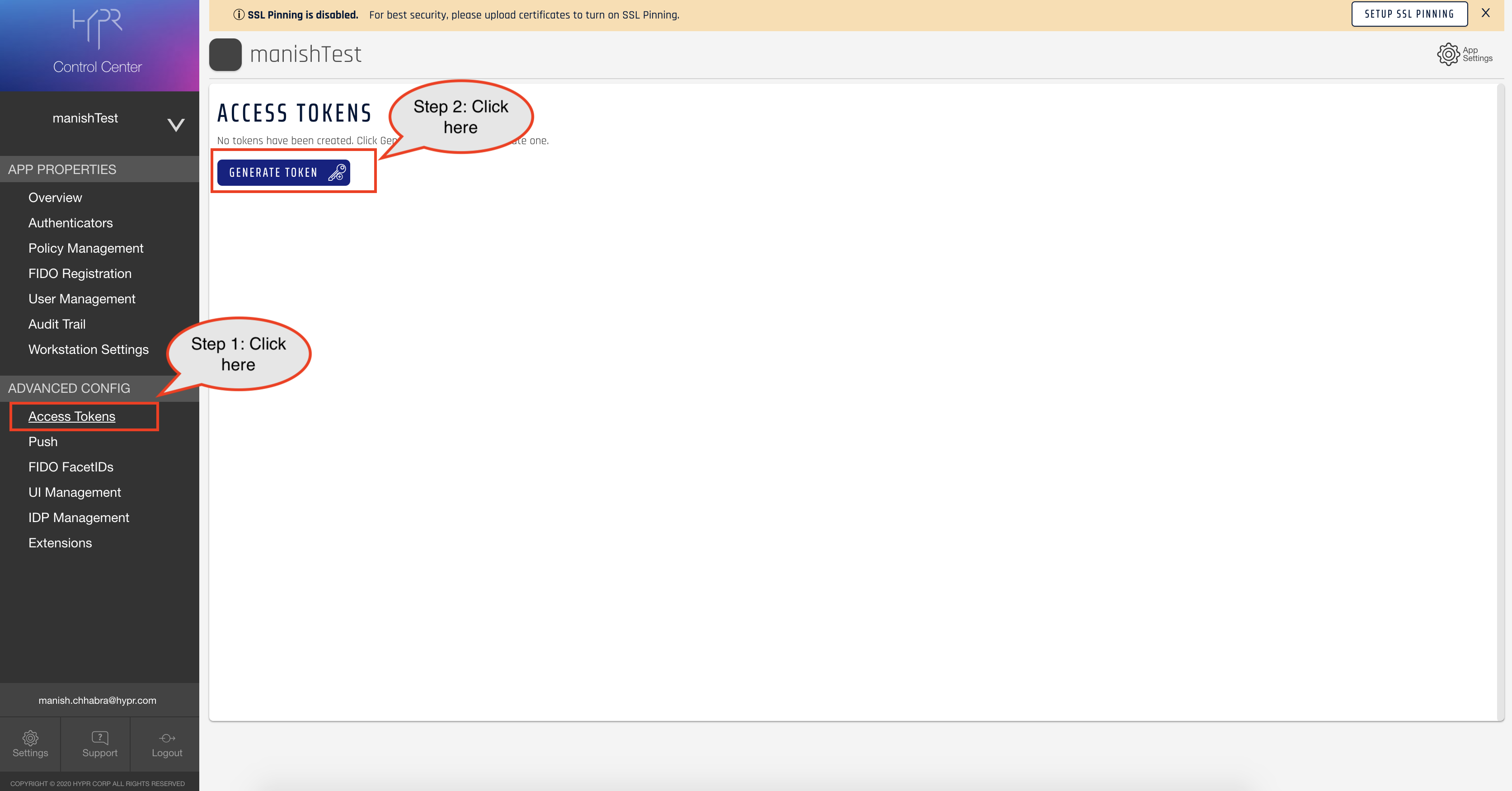Dismiss the SSL Pinning warning banner
Viewport: 1512px width, 791px height.
coord(1485,13)
